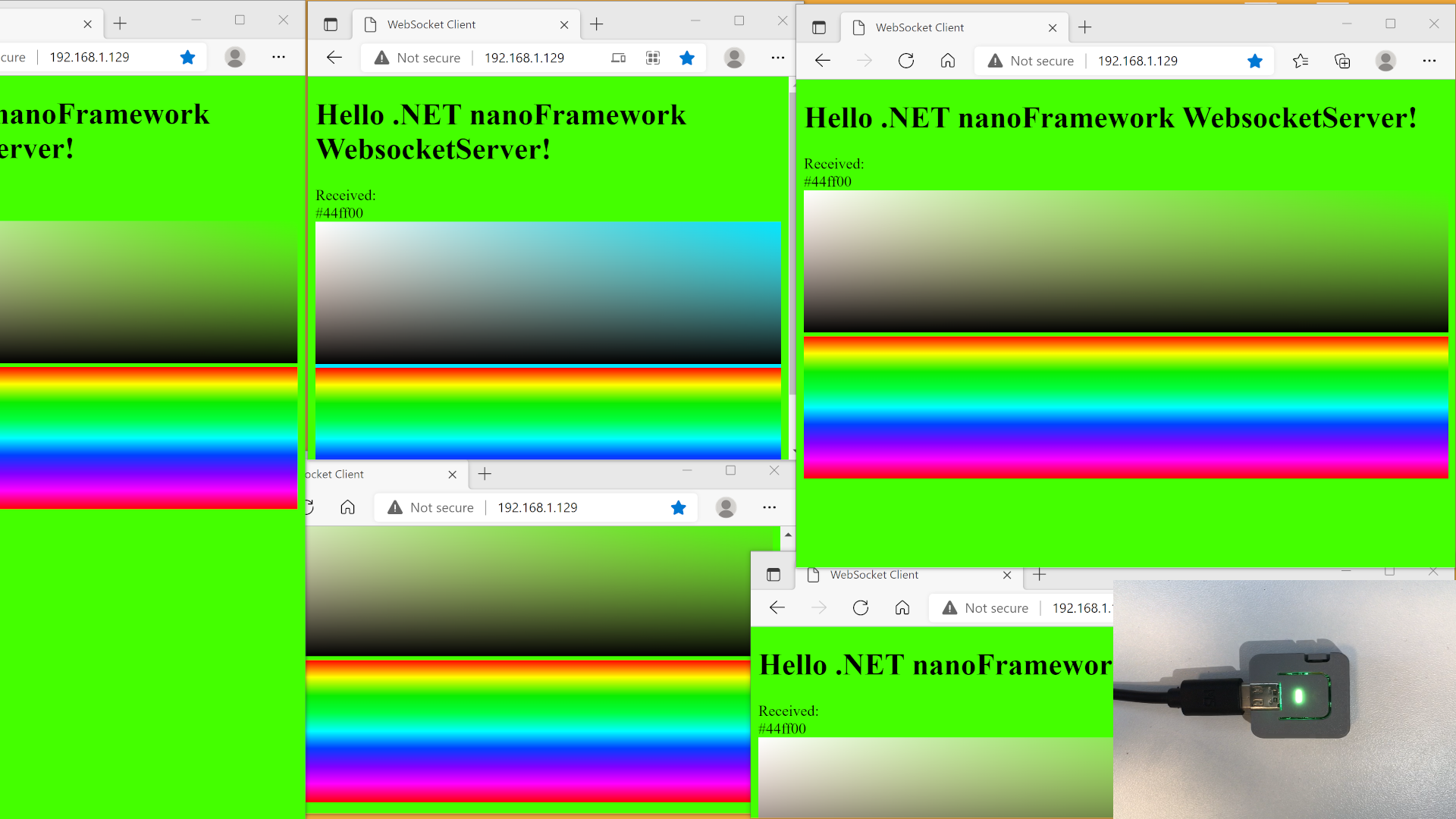Pick a shade in top-right green saturation gradient

[x=1126, y=261]
